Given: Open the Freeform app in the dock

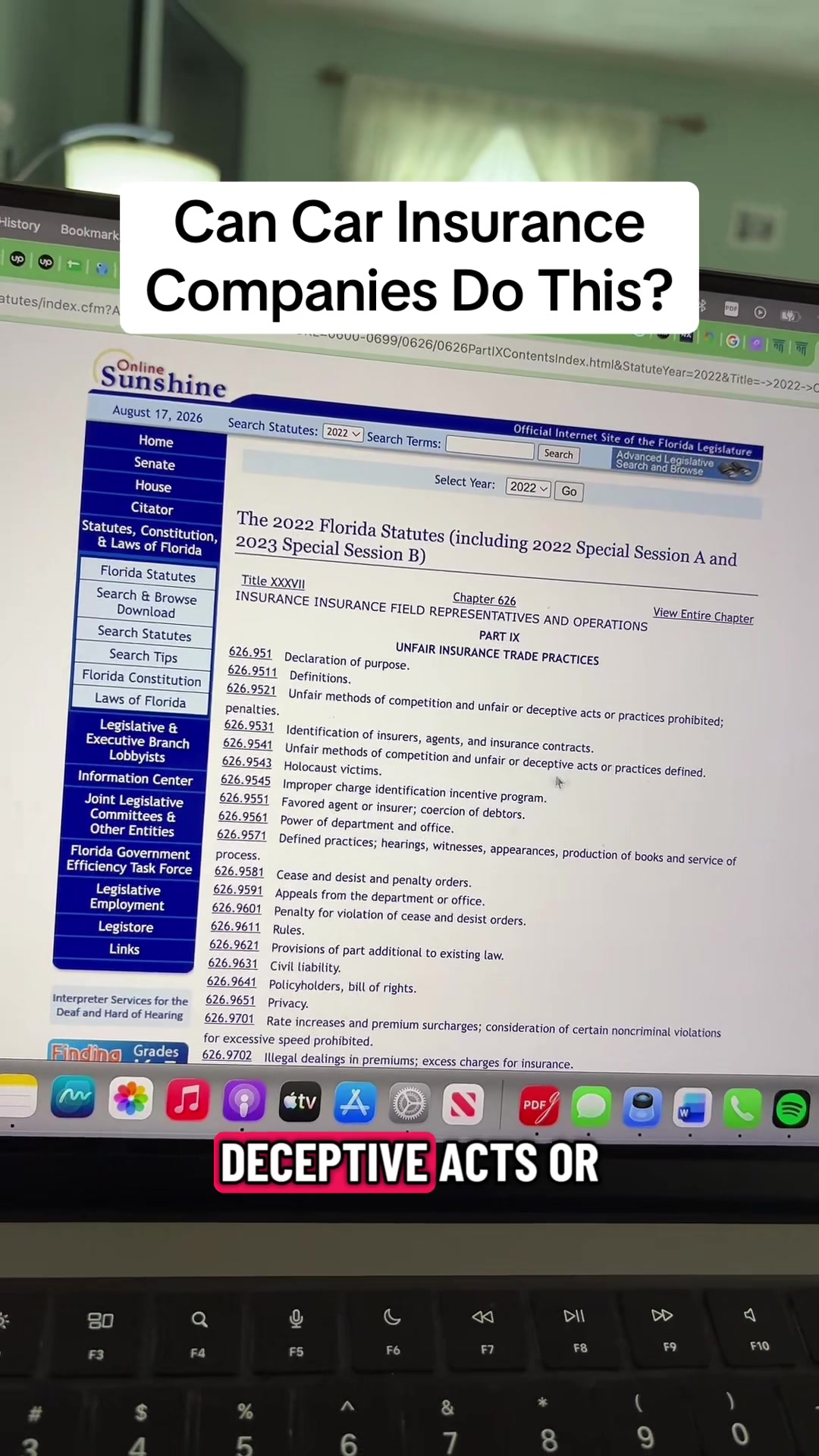Looking at the screenshot, I should tap(73, 1097).
